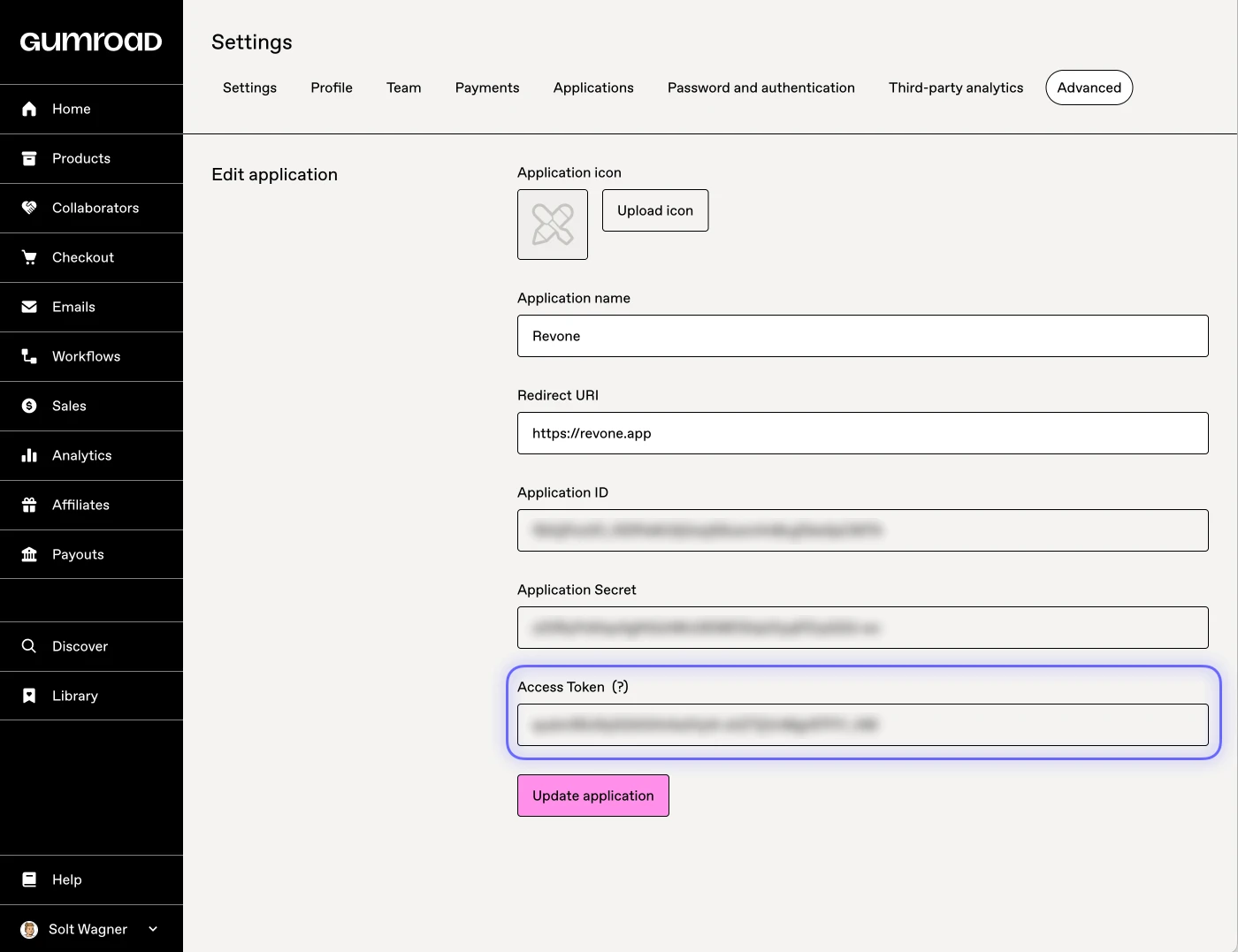Select the Application ID field
The height and width of the screenshot is (952, 1238).
(x=863, y=530)
